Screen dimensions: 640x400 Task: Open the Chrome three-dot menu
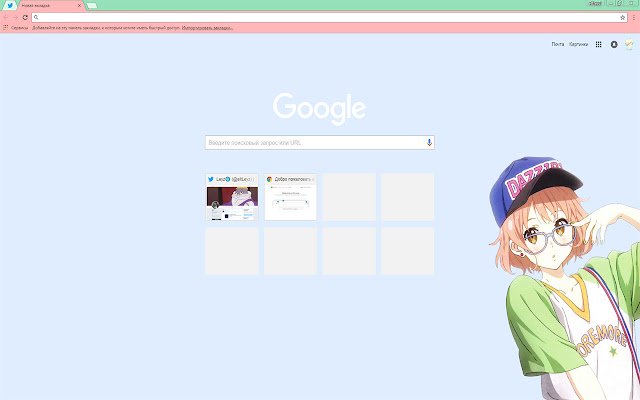(634, 18)
